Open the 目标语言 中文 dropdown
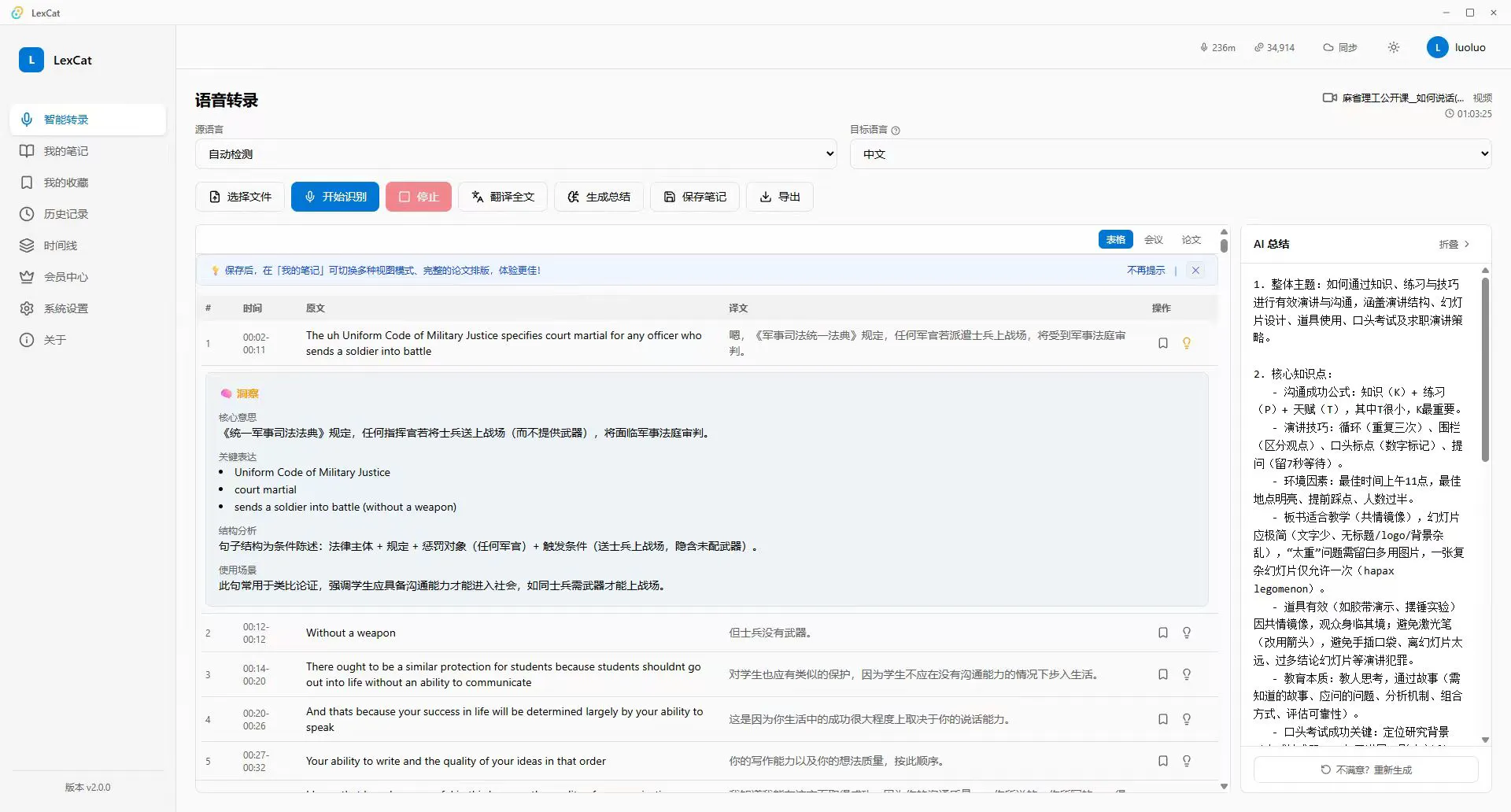The image size is (1511, 812). [1171, 154]
